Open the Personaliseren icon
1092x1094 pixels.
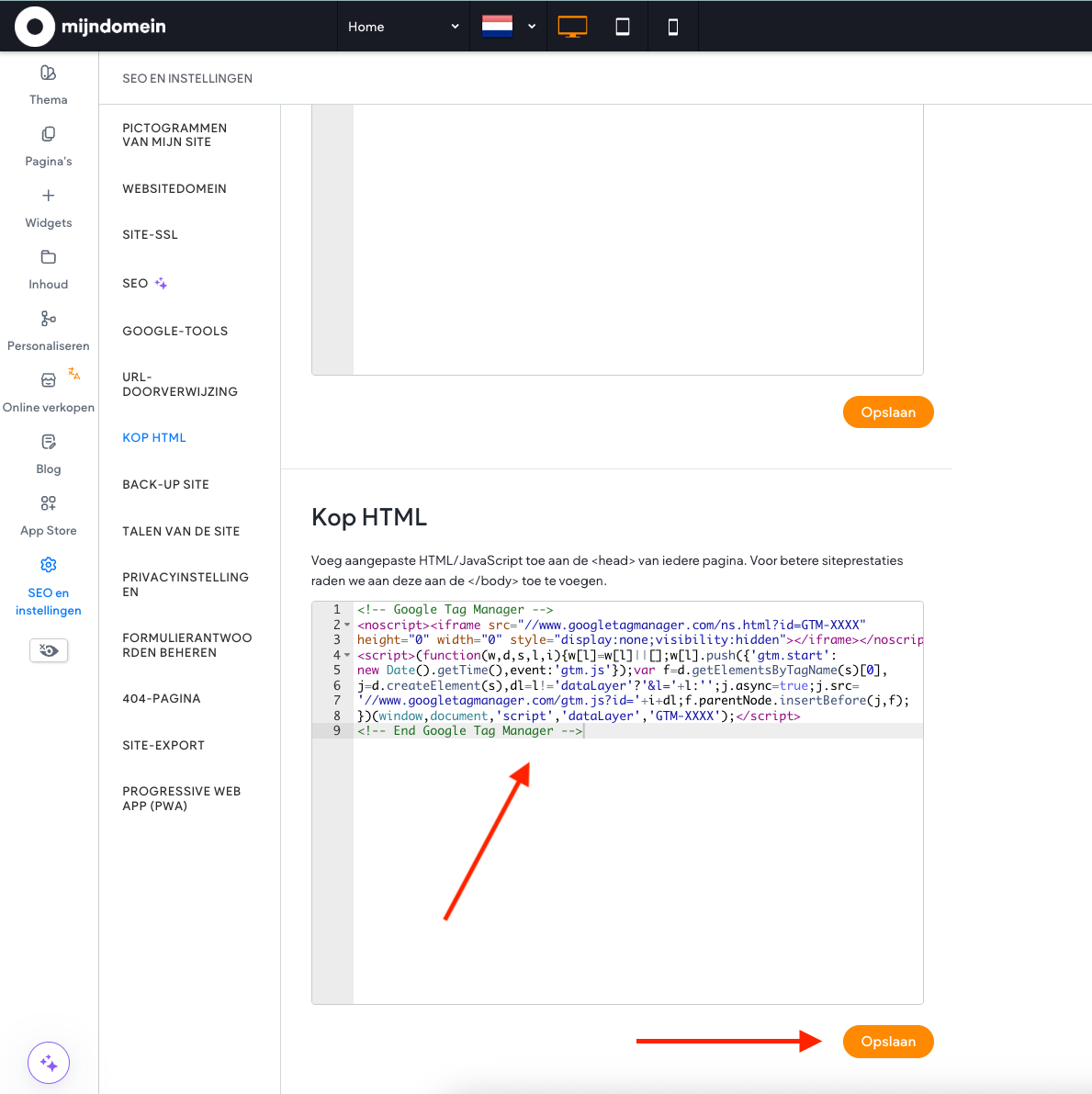pyautogui.click(x=49, y=319)
